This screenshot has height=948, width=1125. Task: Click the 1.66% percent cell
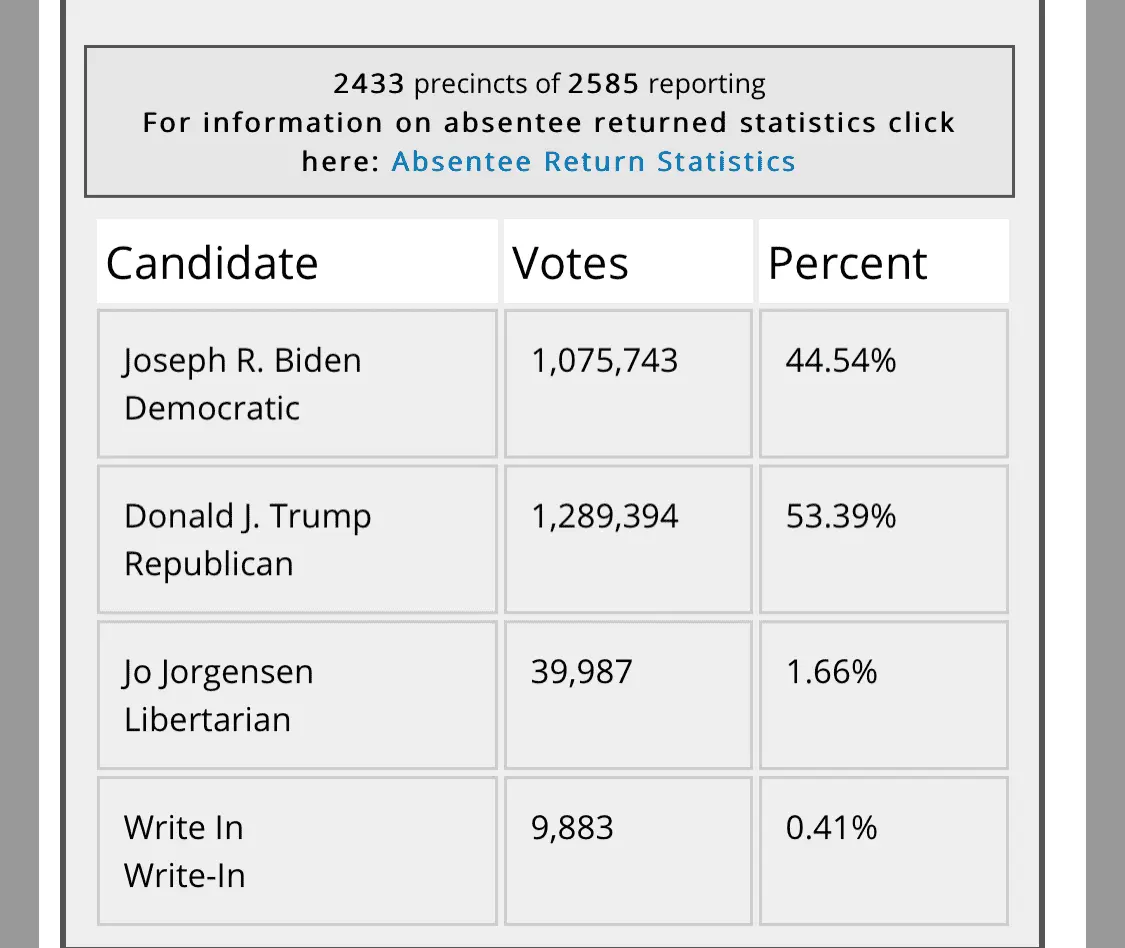point(831,672)
